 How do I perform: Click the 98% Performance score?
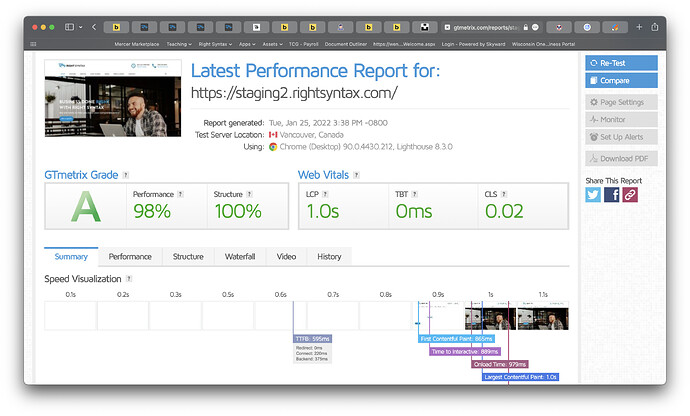[x=152, y=211]
